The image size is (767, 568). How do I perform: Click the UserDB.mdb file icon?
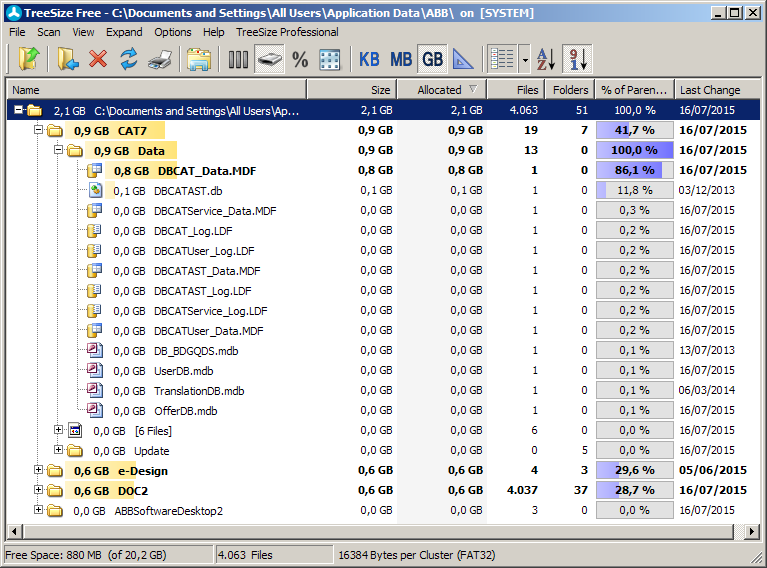(95, 370)
